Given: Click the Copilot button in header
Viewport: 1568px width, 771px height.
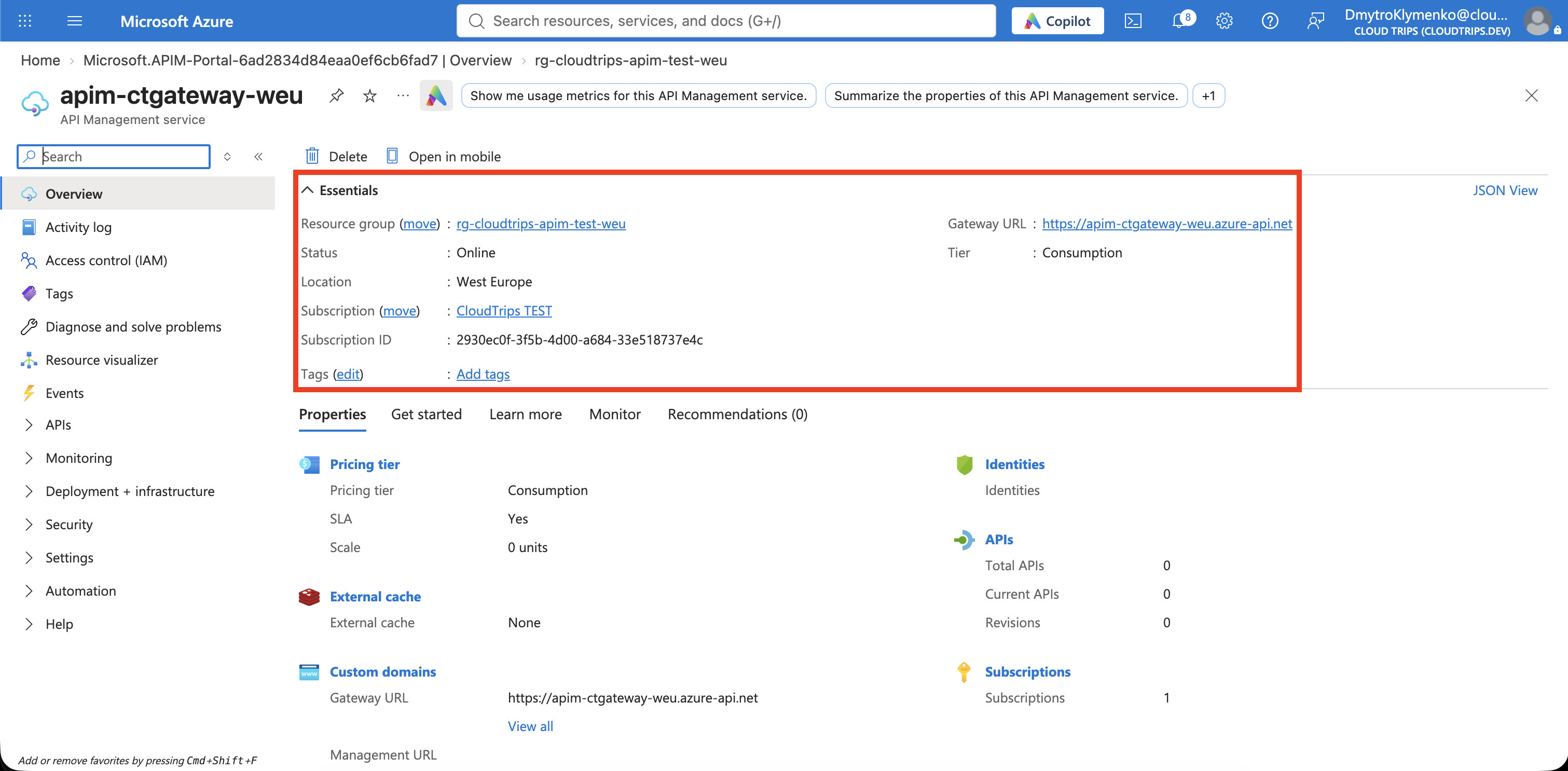Looking at the screenshot, I should 1057,21.
